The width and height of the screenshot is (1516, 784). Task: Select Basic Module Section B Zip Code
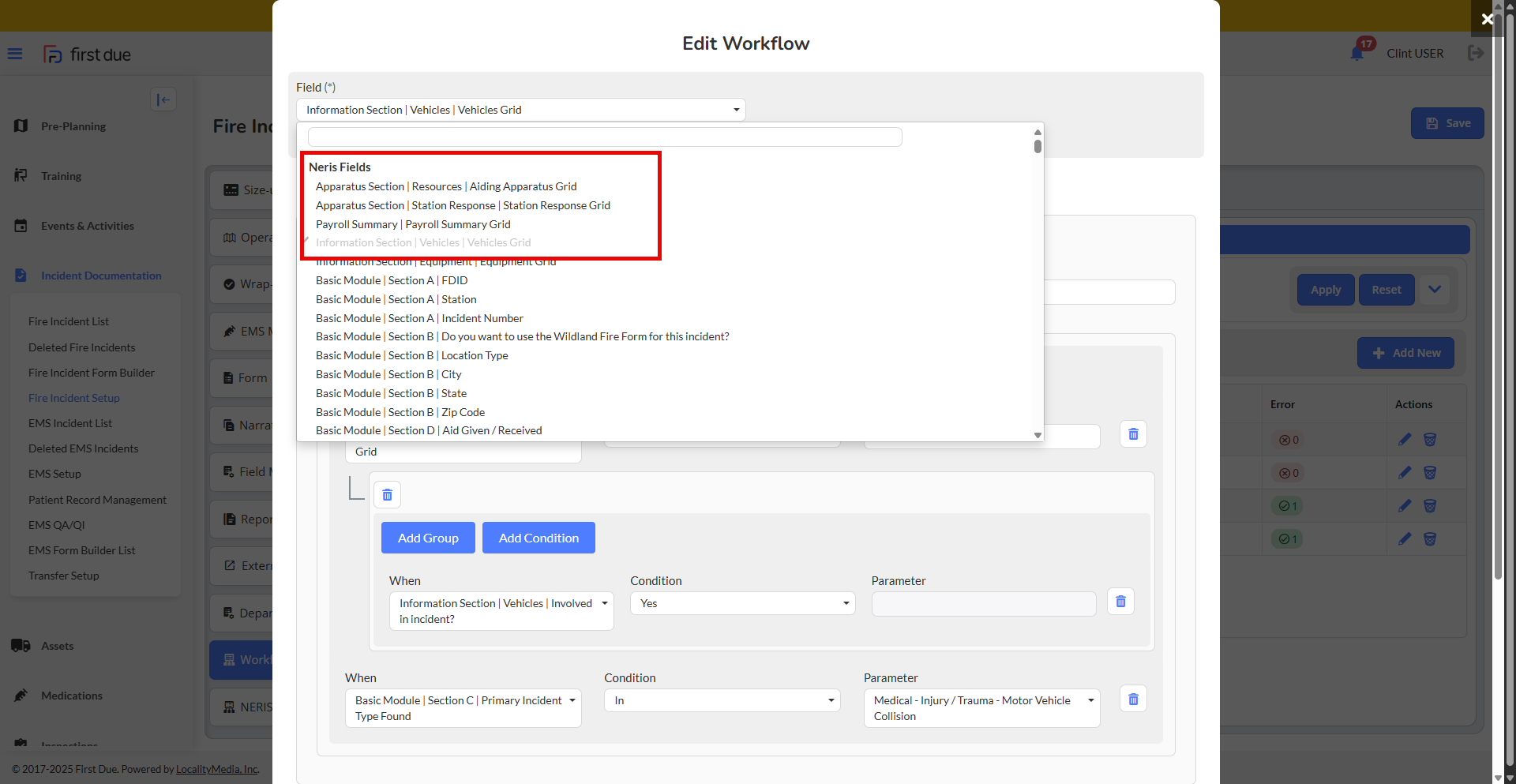click(x=400, y=412)
